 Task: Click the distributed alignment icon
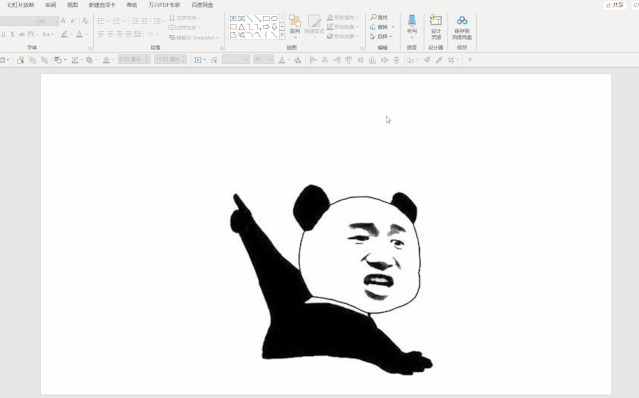pyautogui.click(x=138, y=34)
